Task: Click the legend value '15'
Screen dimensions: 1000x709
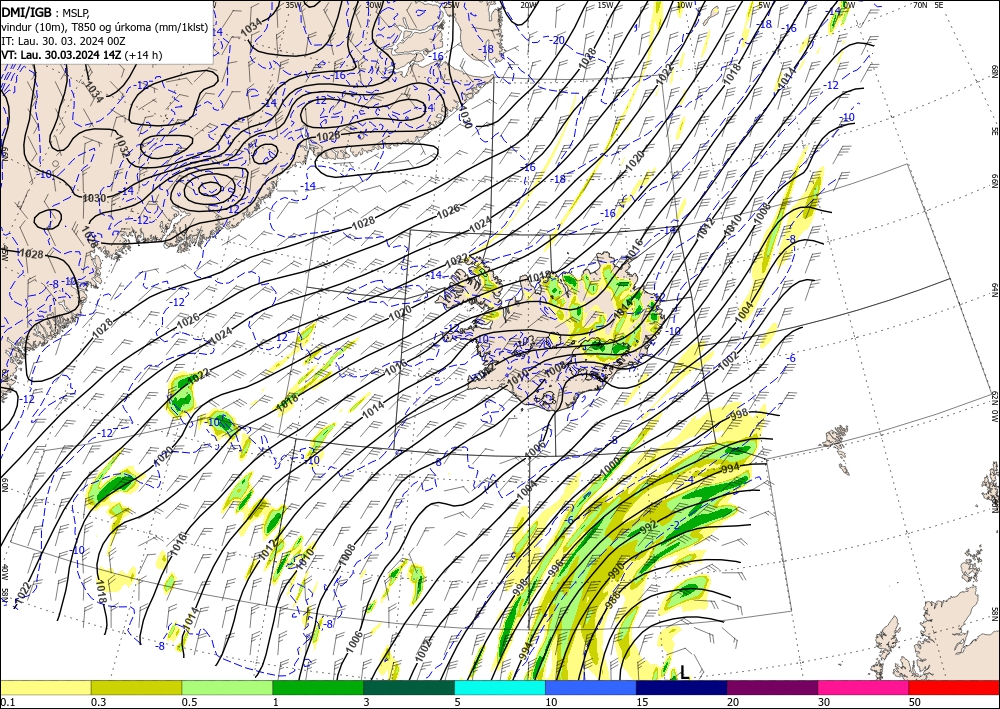Action: [642, 702]
